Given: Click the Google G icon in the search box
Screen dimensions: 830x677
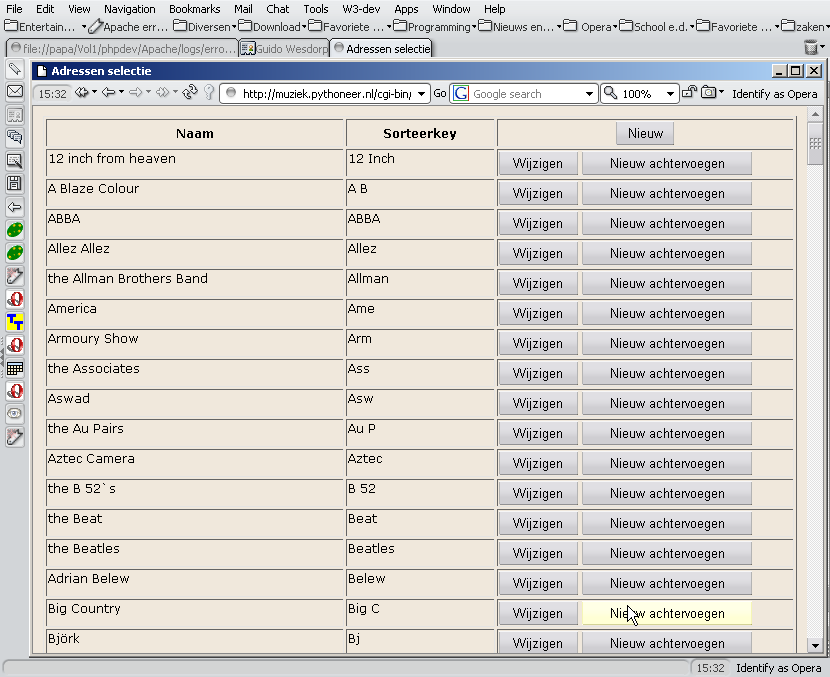Looking at the screenshot, I should tap(461, 94).
